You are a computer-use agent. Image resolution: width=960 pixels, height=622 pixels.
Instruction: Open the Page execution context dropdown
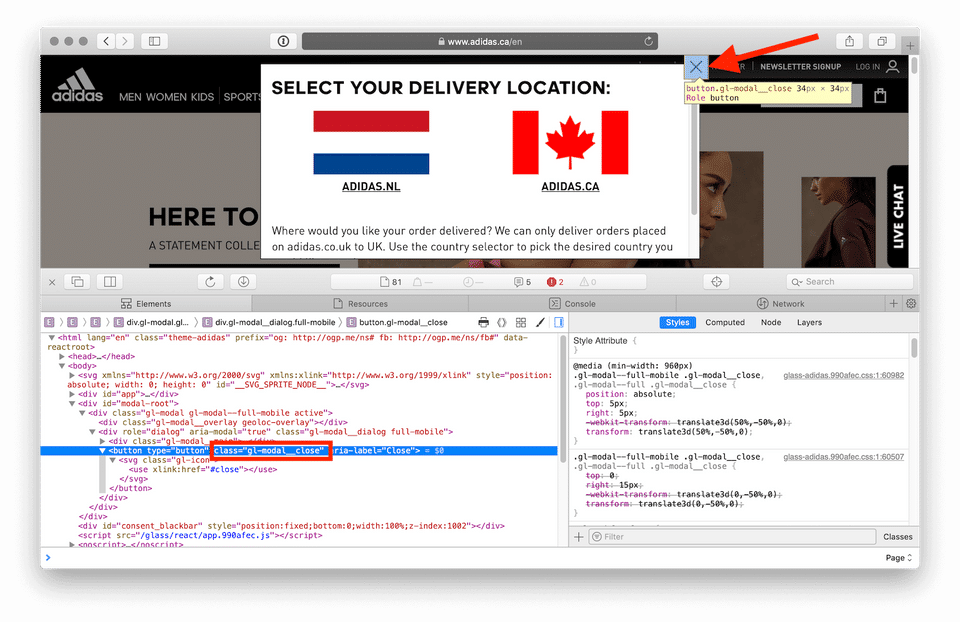[899, 558]
